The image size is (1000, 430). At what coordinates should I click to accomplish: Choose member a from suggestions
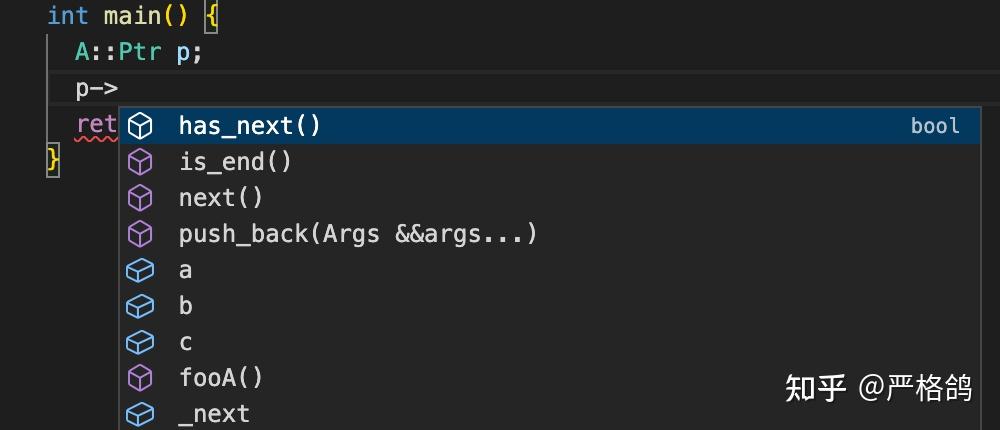click(x=186, y=270)
